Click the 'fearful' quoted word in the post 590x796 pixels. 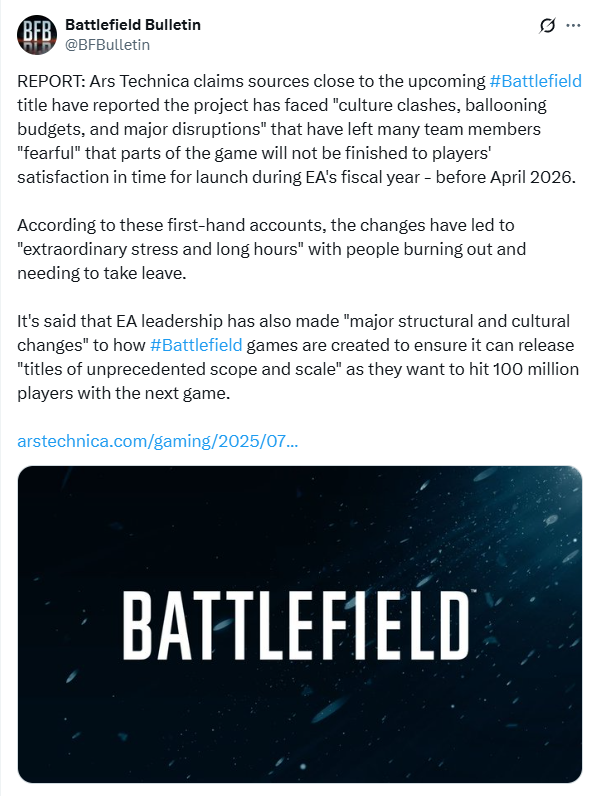pos(50,153)
